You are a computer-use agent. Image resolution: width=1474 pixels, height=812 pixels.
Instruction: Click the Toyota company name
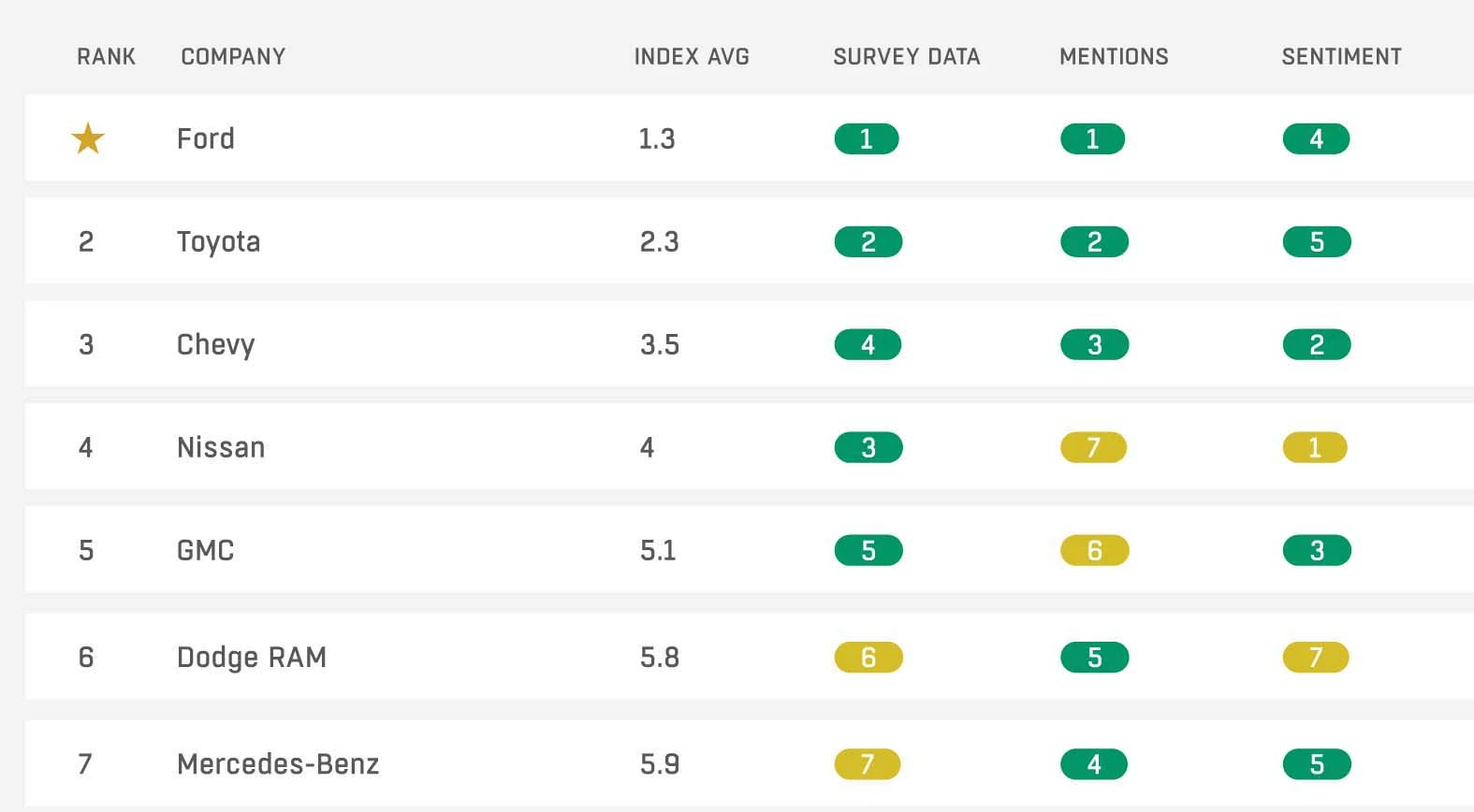[x=219, y=242]
